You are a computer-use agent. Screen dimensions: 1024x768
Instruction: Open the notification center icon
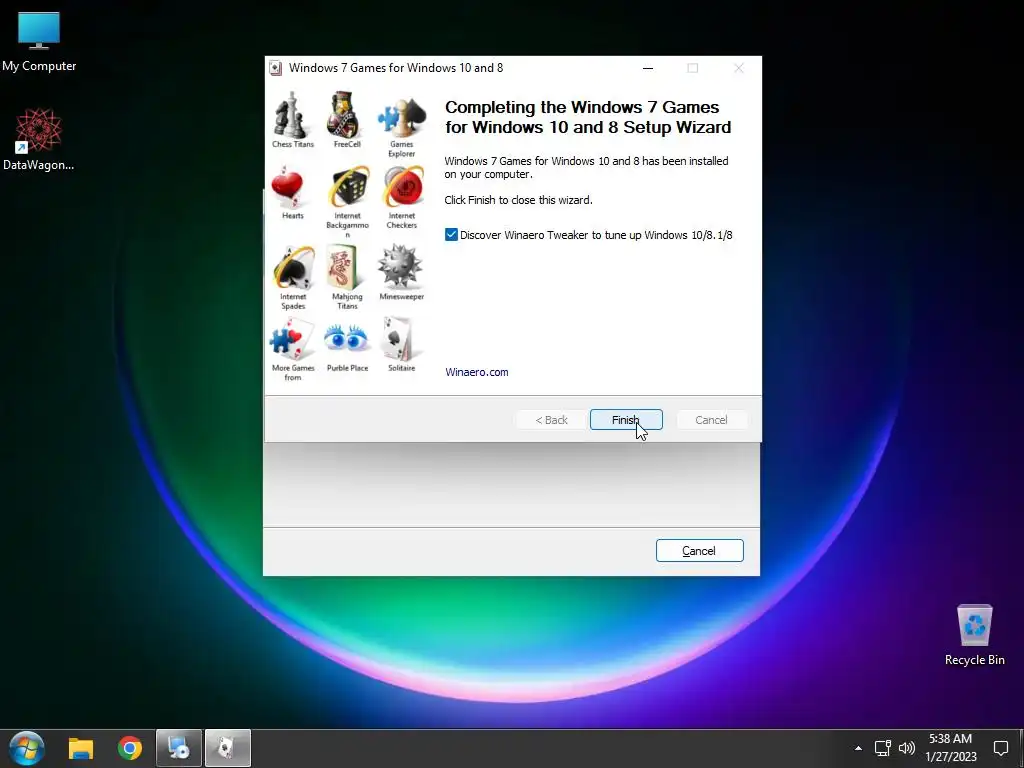(x=1000, y=748)
